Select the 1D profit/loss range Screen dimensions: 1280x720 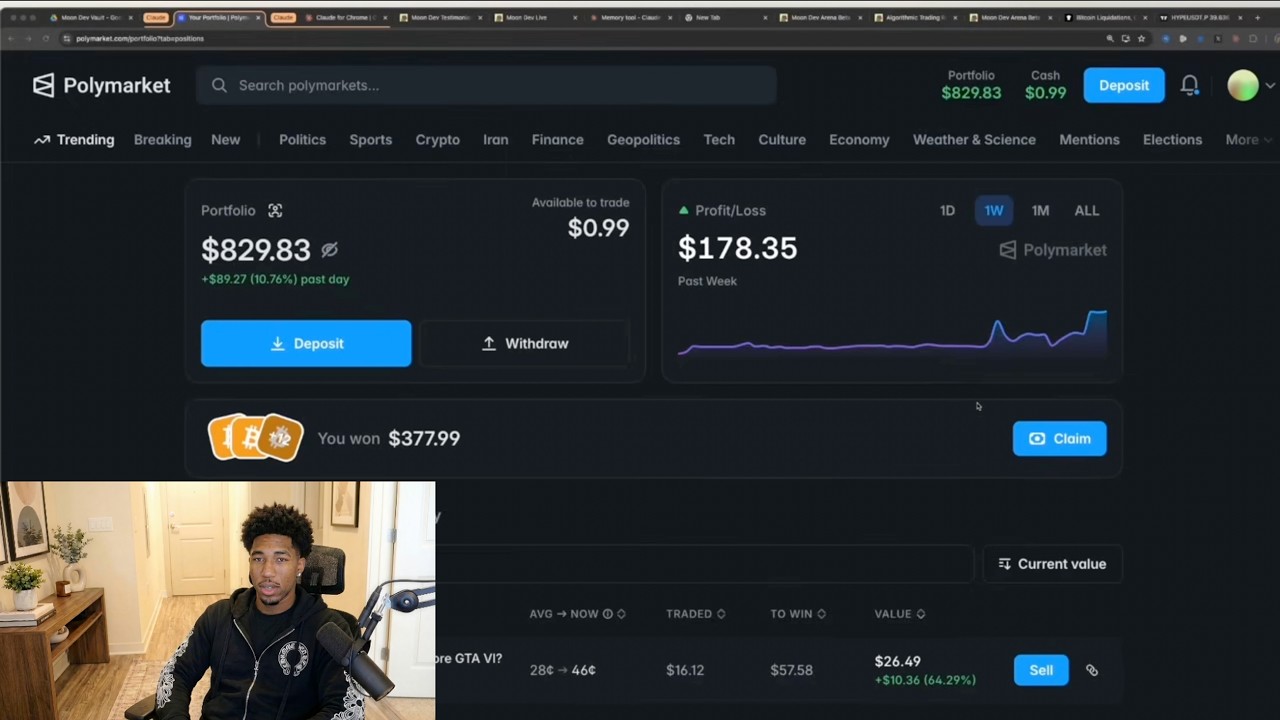pyautogui.click(x=947, y=210)
